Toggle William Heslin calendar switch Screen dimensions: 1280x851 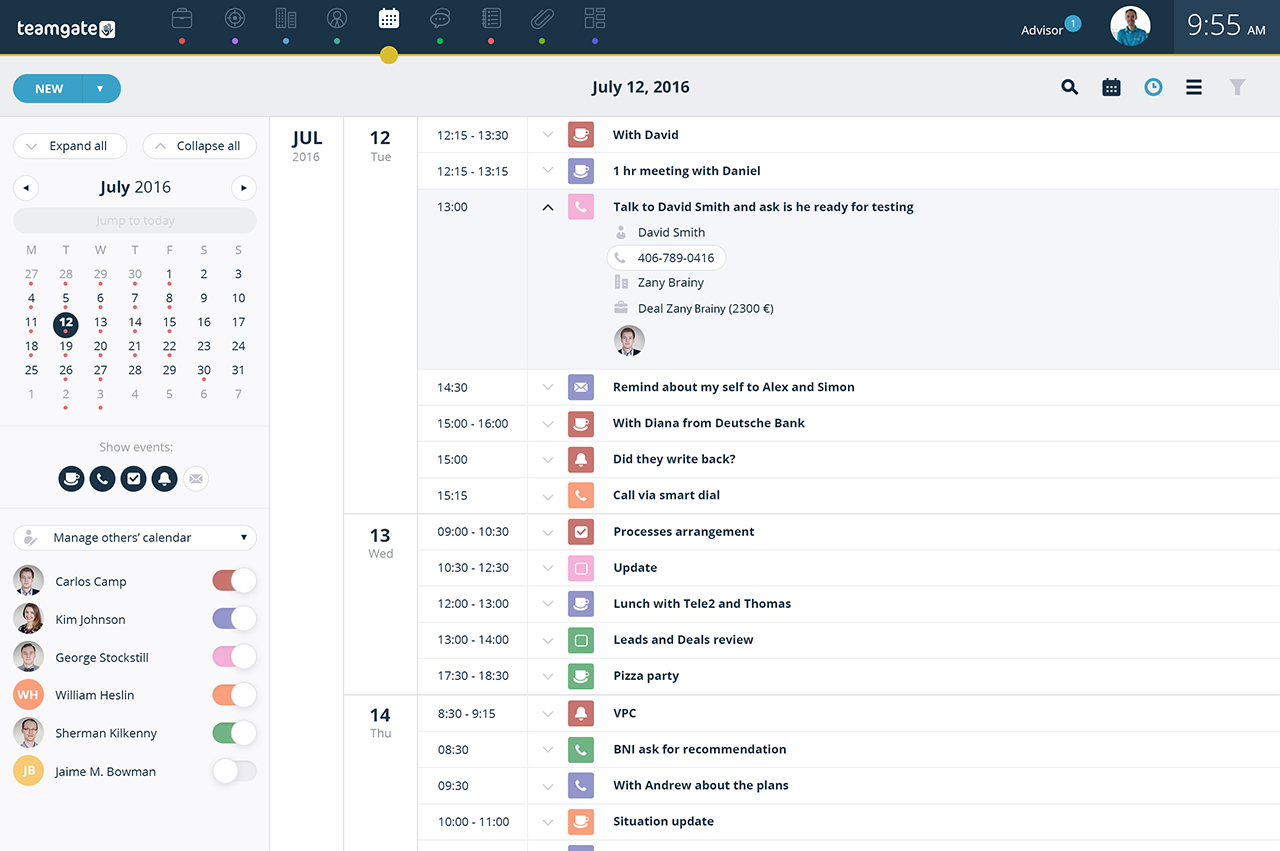(x=234, y=695)
